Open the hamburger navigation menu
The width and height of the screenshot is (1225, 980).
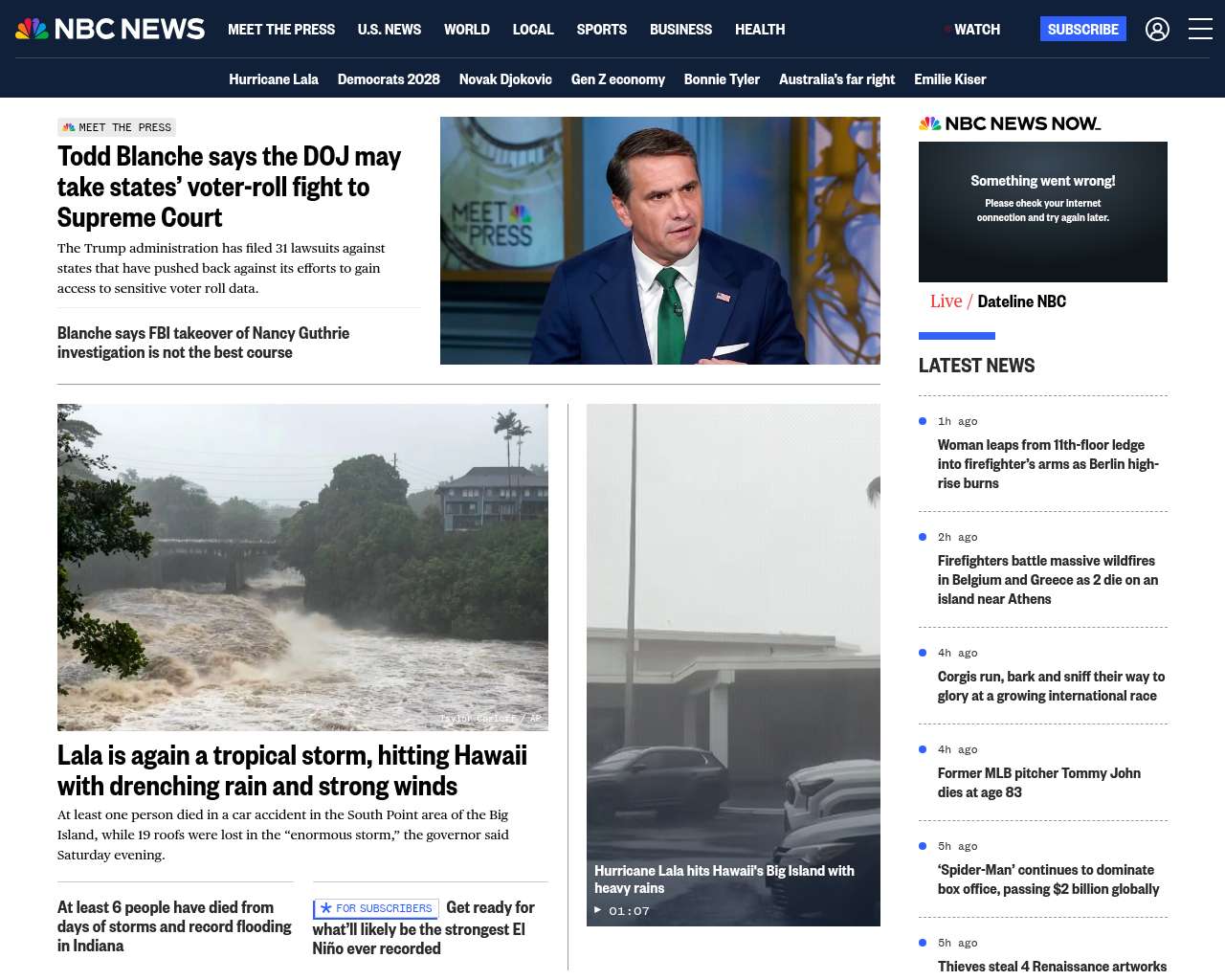point(1200,29)
